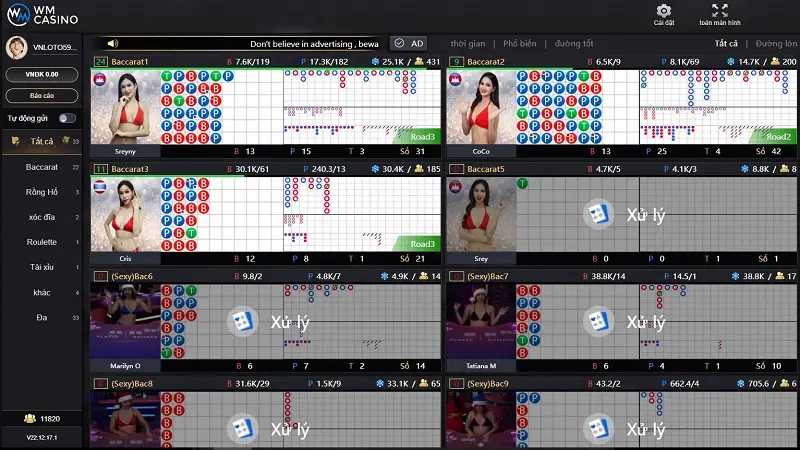Image resolution: width=800 pixels, height=450 pixels.
Task: Switch to top-right Tất cả filter
Action: [x=726, y=44]
